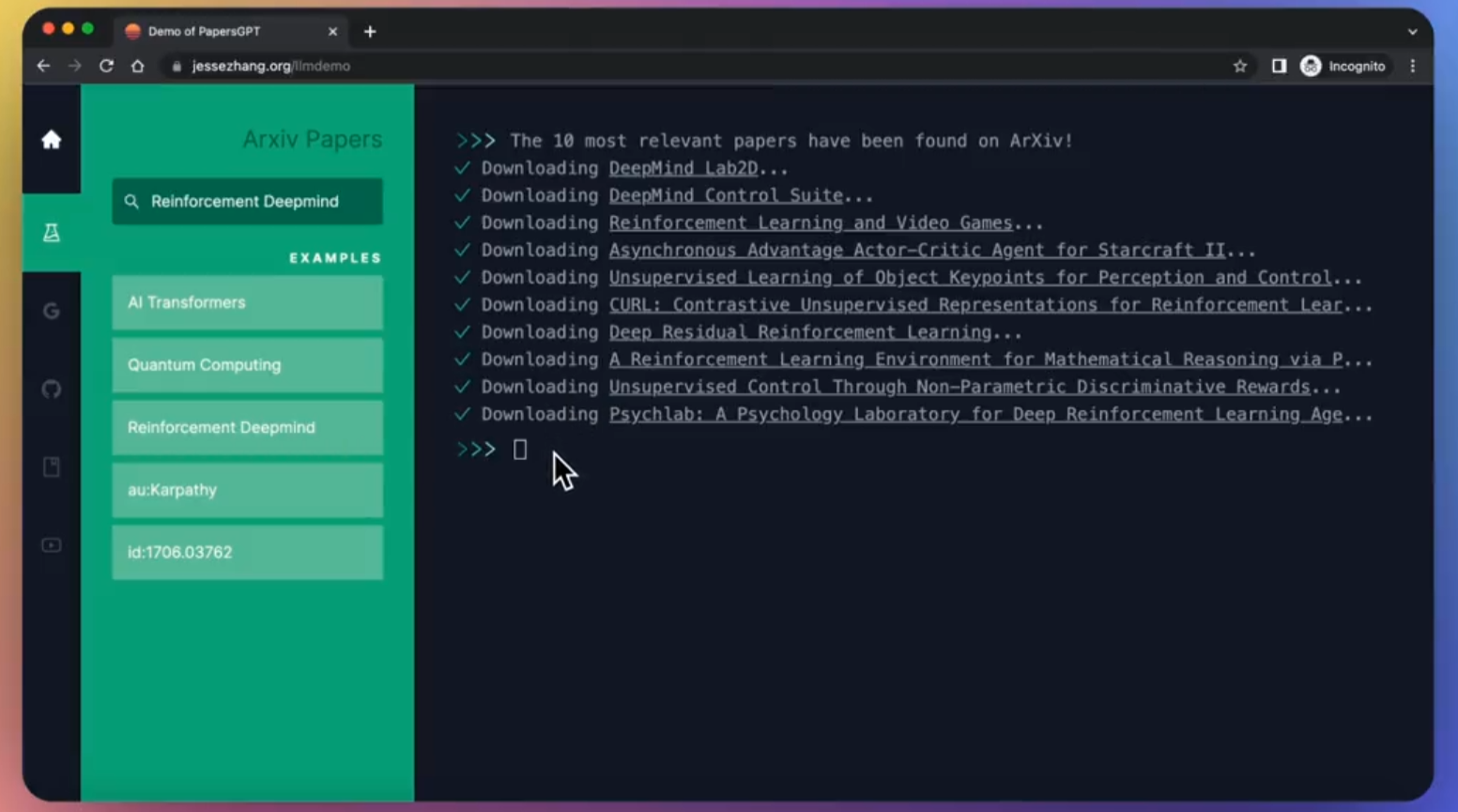Open Reinforcement Learning Environment for Mathematical Reasoning link
This screenshot has width=1458, height=812.
[x=976, y=359]
